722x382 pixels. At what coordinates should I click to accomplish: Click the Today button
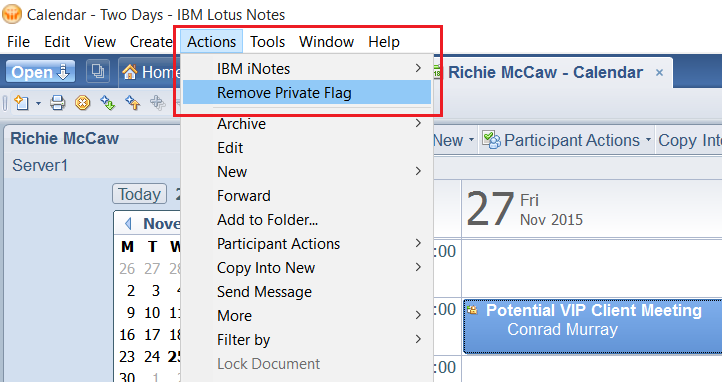(x=140, y=194)
